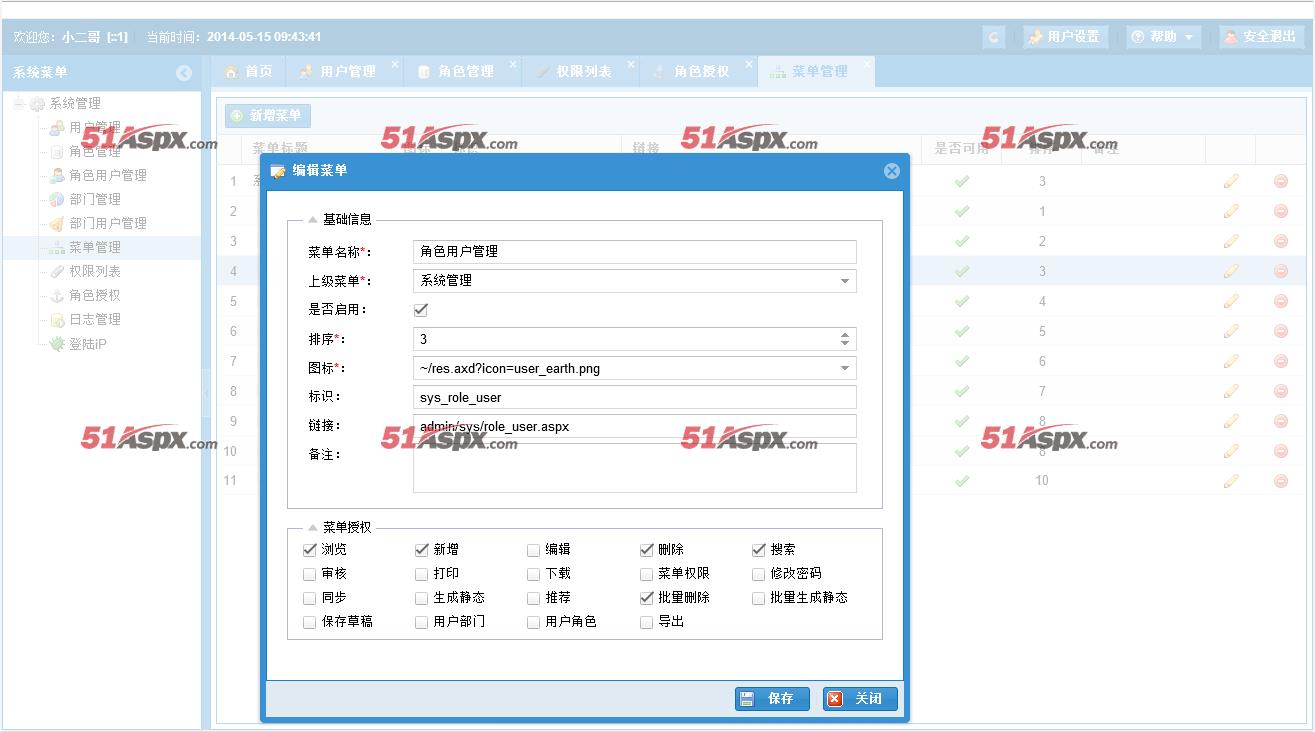Click into the 菜单名称 text field
This screenshot has height=732, width=1315.
[634, 252]
